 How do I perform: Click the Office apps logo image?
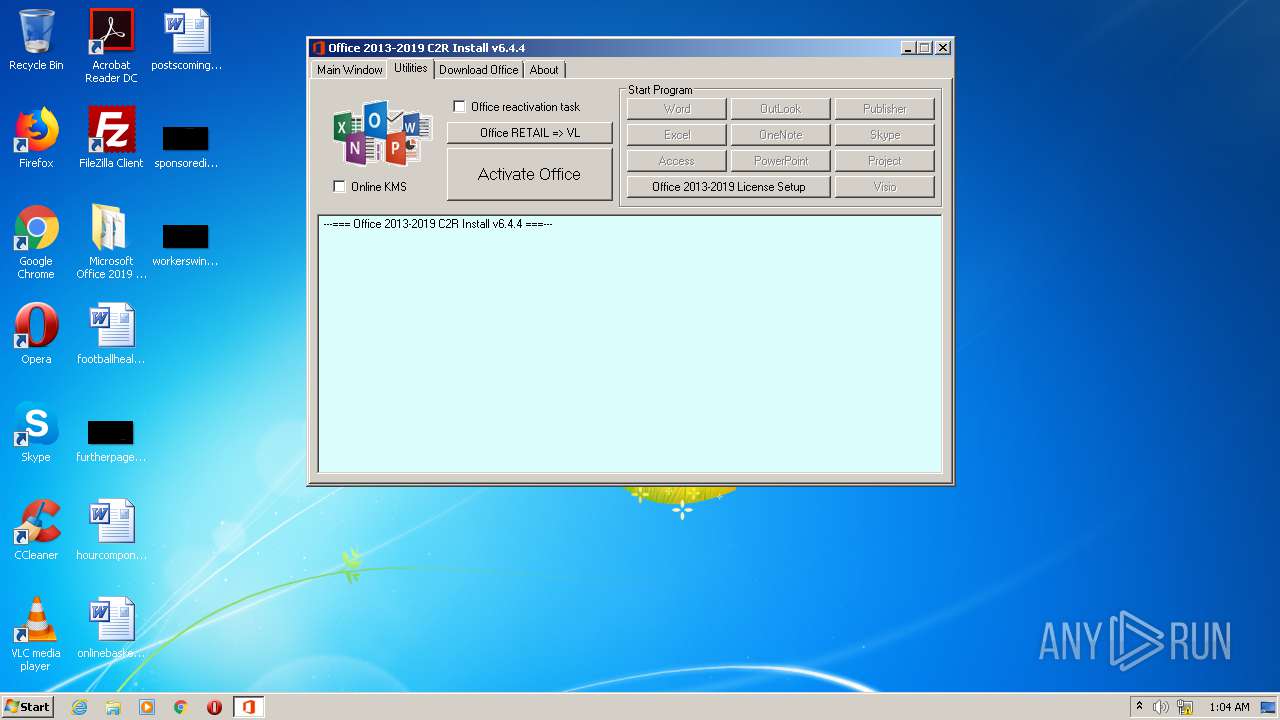pos(383,132)
